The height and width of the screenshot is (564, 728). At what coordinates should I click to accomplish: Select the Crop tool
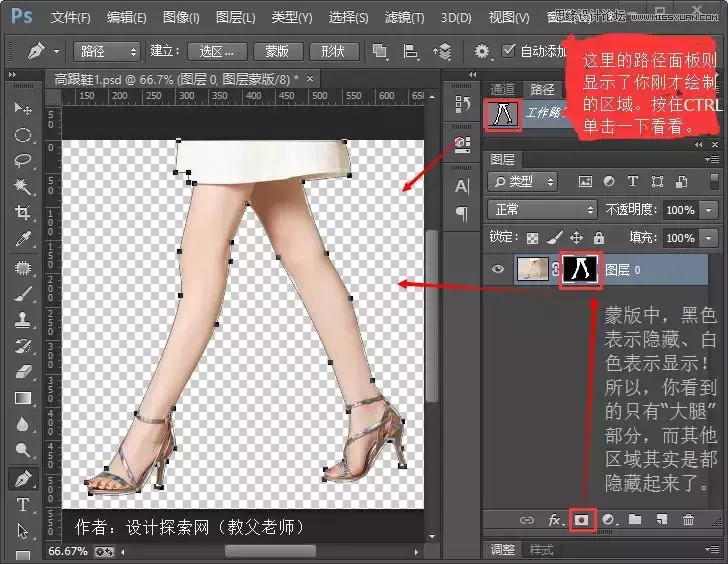[23, 213]
